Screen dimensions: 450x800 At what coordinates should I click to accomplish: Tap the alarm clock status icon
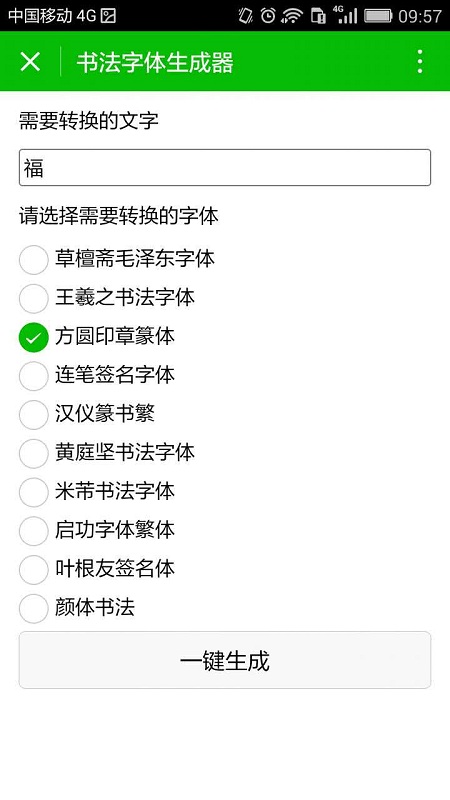pyautogui.click(x=268, y=16)
